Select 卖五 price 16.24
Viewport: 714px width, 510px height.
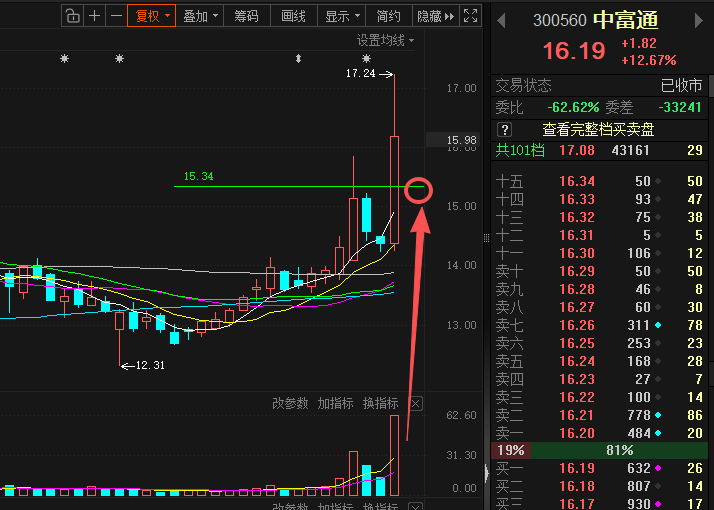(x=577, y=361)
